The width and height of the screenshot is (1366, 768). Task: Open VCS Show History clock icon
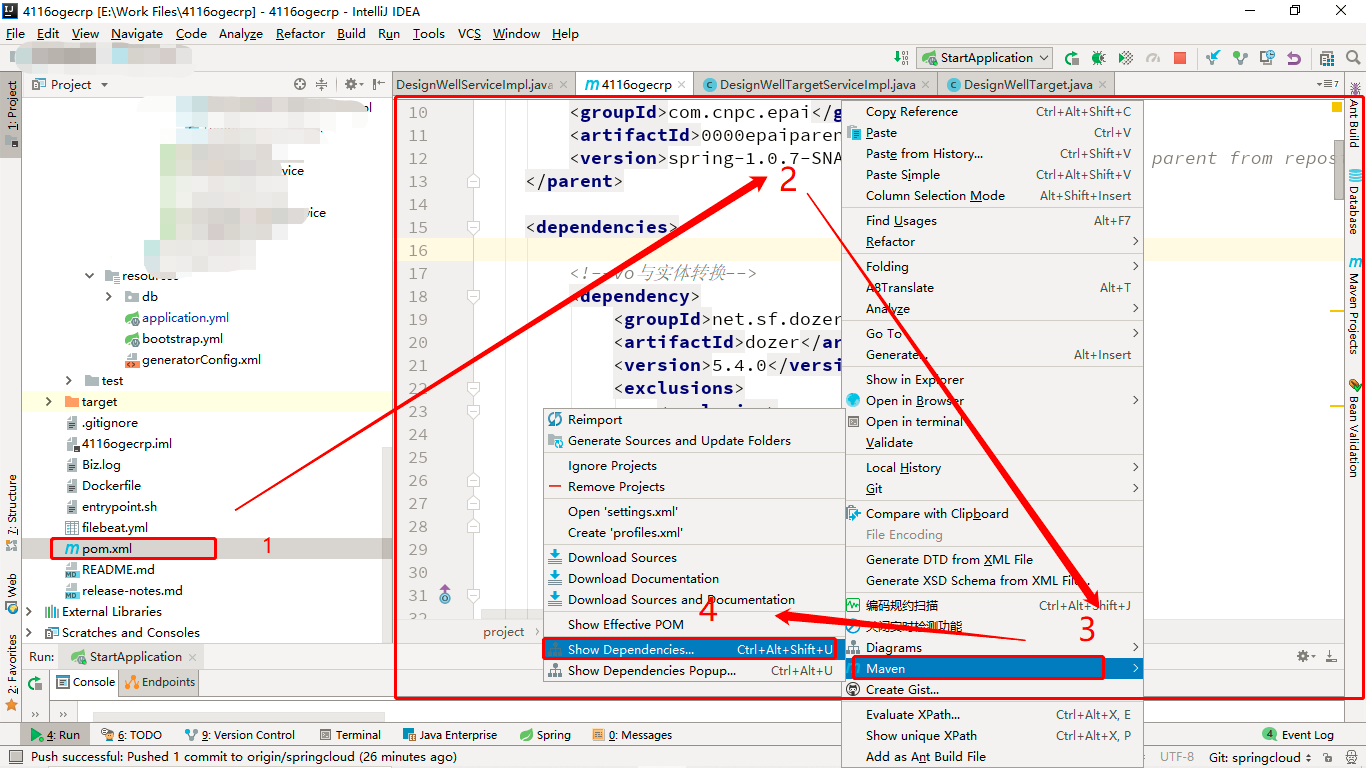[x=1267, y=58]
